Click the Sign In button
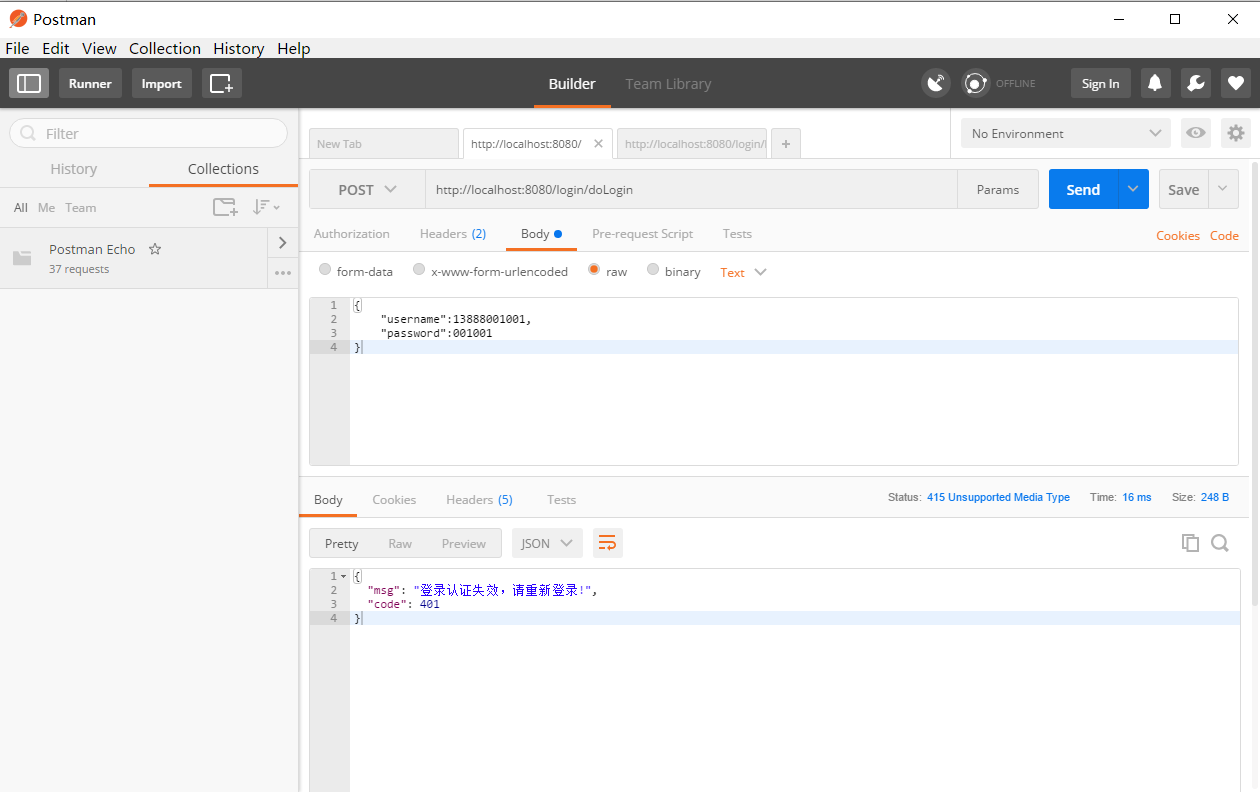This screenshot has width=1260, height=792. tap(1100, 83)
